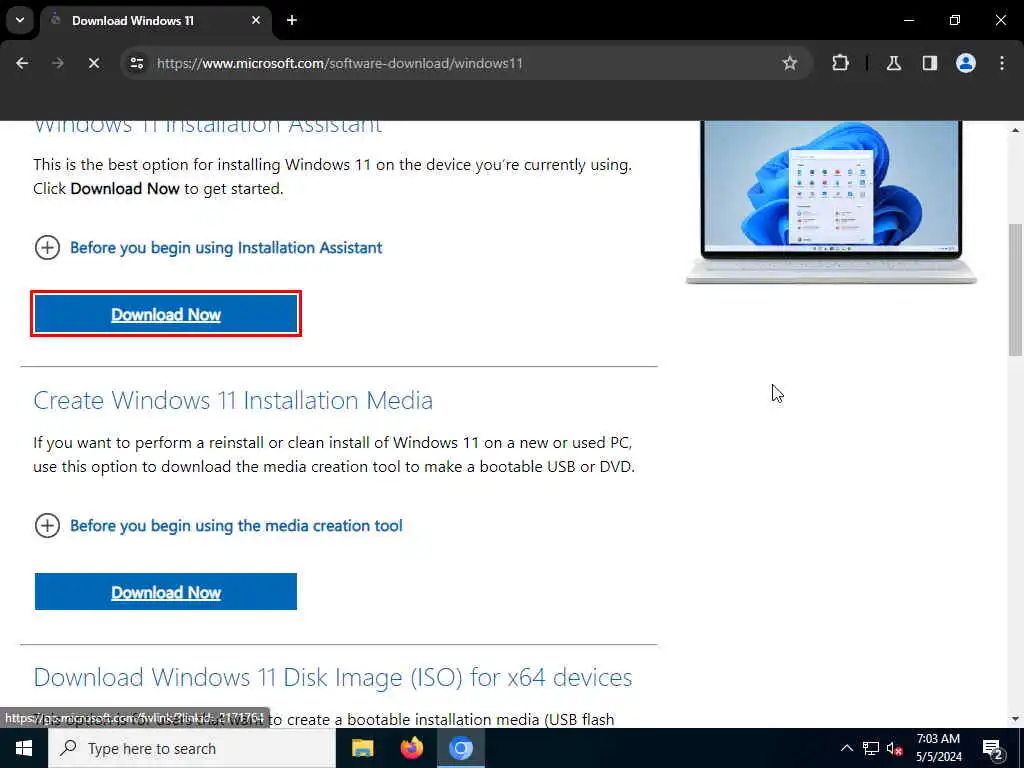Open the site information icon in the address bar

click(136, 63)
